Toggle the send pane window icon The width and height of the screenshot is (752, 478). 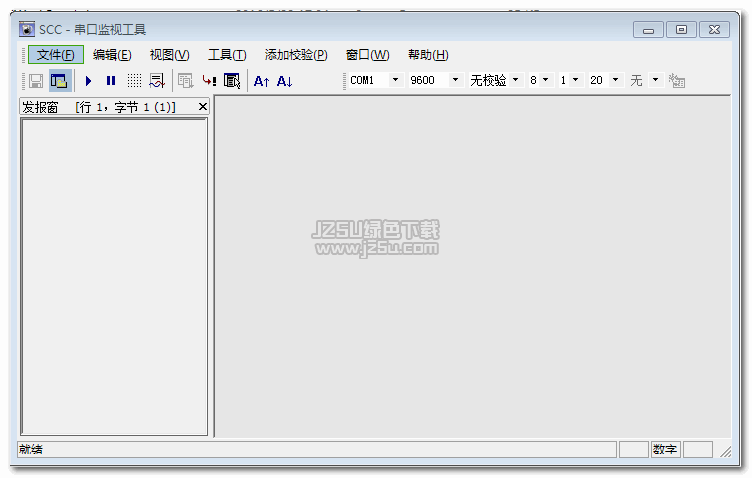(59, 80)
